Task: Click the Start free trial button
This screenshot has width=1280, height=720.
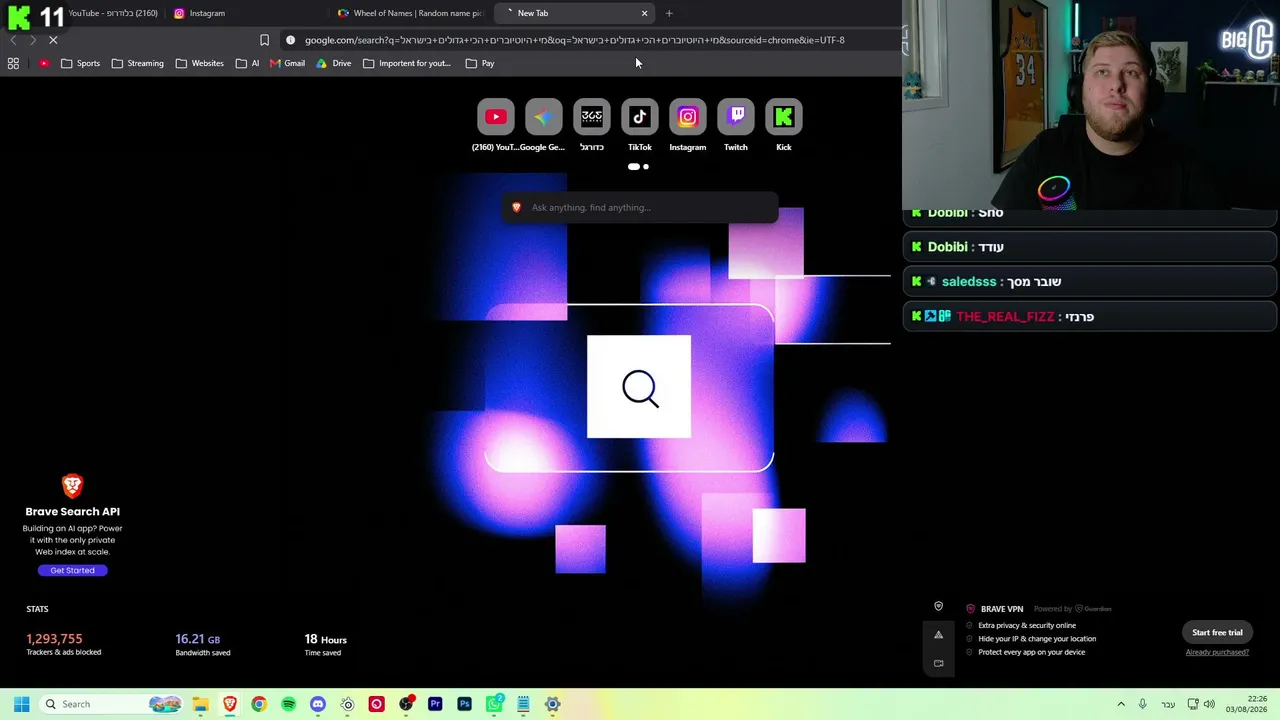Action: tap(1217, 632)
